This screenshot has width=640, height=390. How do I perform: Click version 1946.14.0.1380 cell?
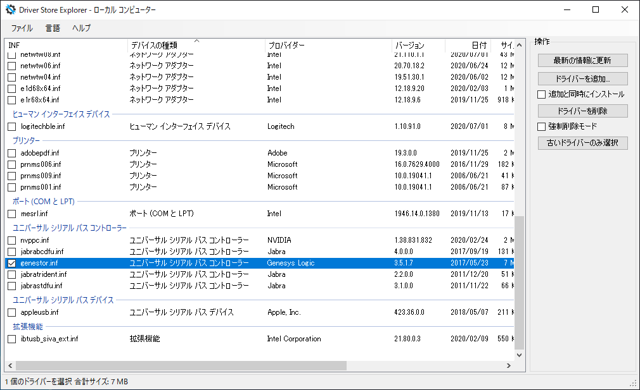click(x=417, y=214)
